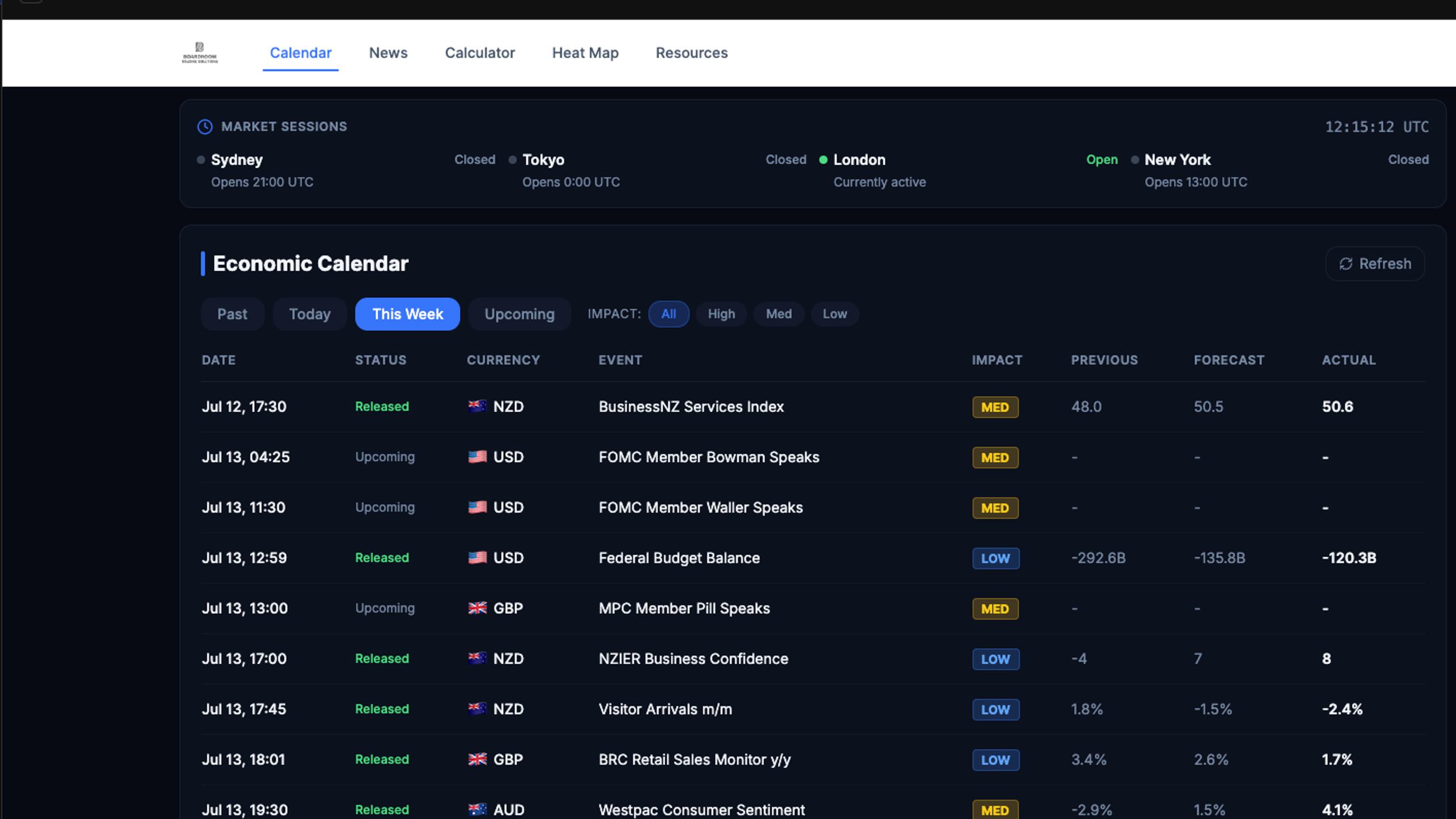The image size is (1456, 819).
Task: Click the actual value -120.3B
Action: [1349, 558]
